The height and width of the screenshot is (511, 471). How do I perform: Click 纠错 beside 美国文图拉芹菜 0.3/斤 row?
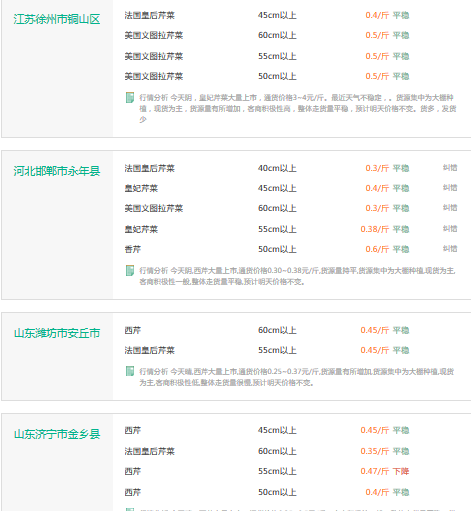(450, 208)
